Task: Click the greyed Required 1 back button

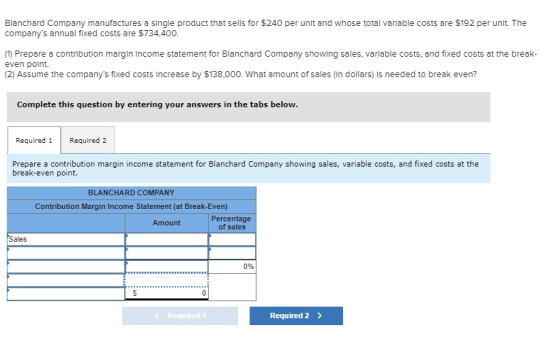Action: point(180,316)
